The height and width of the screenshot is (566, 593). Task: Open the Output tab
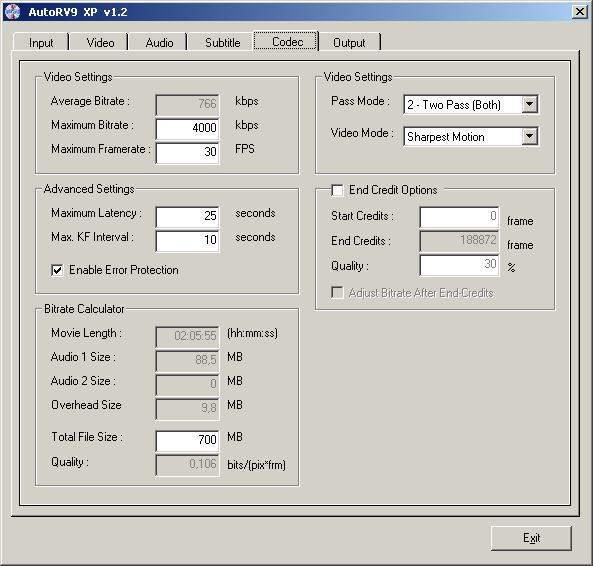click(x=349, y=42)
